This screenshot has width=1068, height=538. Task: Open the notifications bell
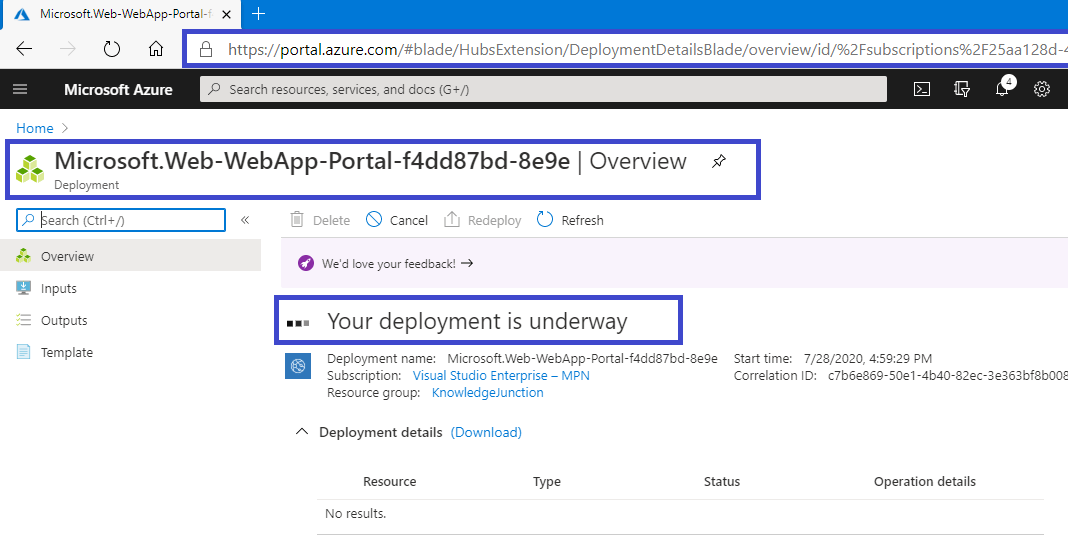pyautogui.click(x=1003, y=89)
